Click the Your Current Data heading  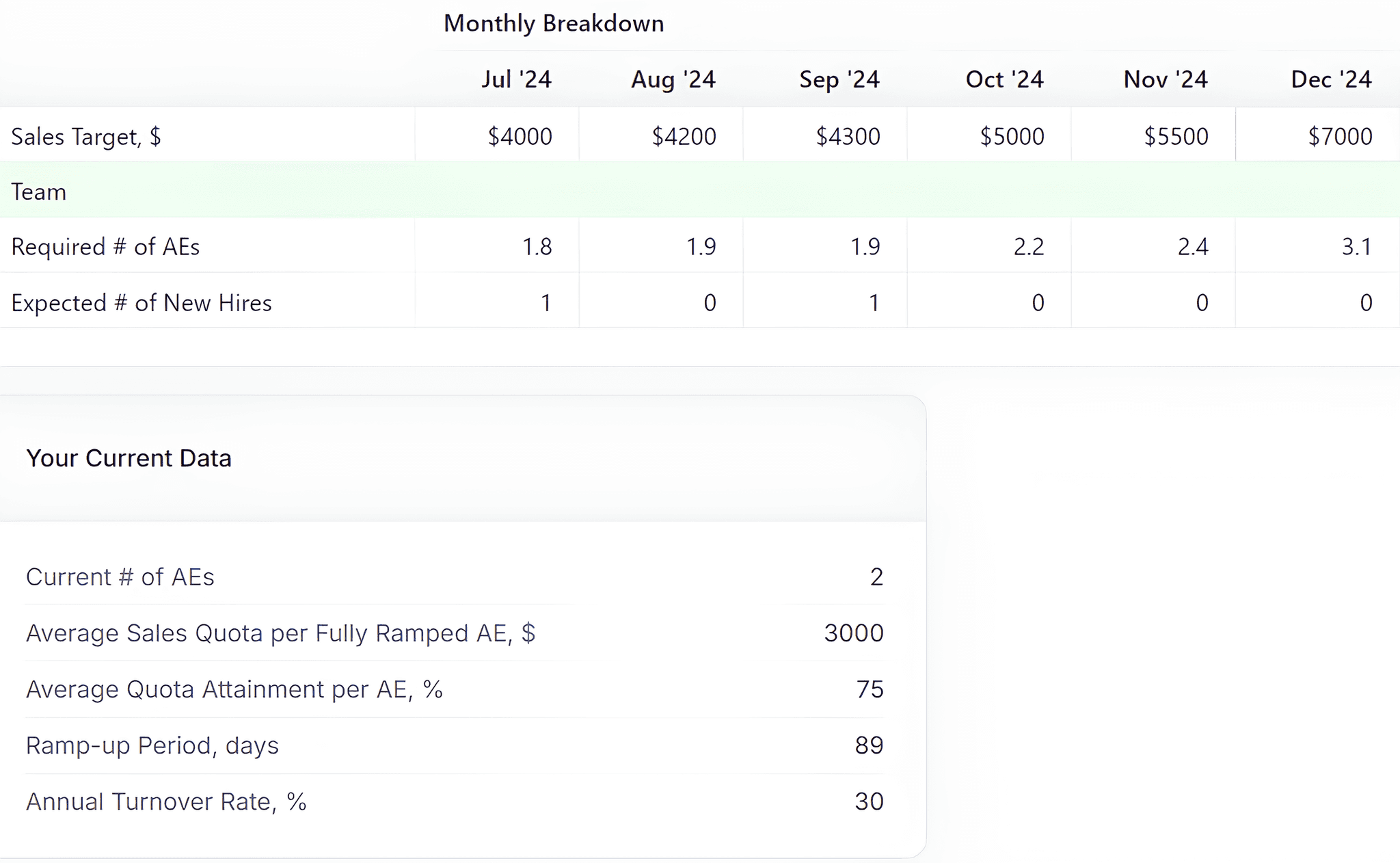129,458
